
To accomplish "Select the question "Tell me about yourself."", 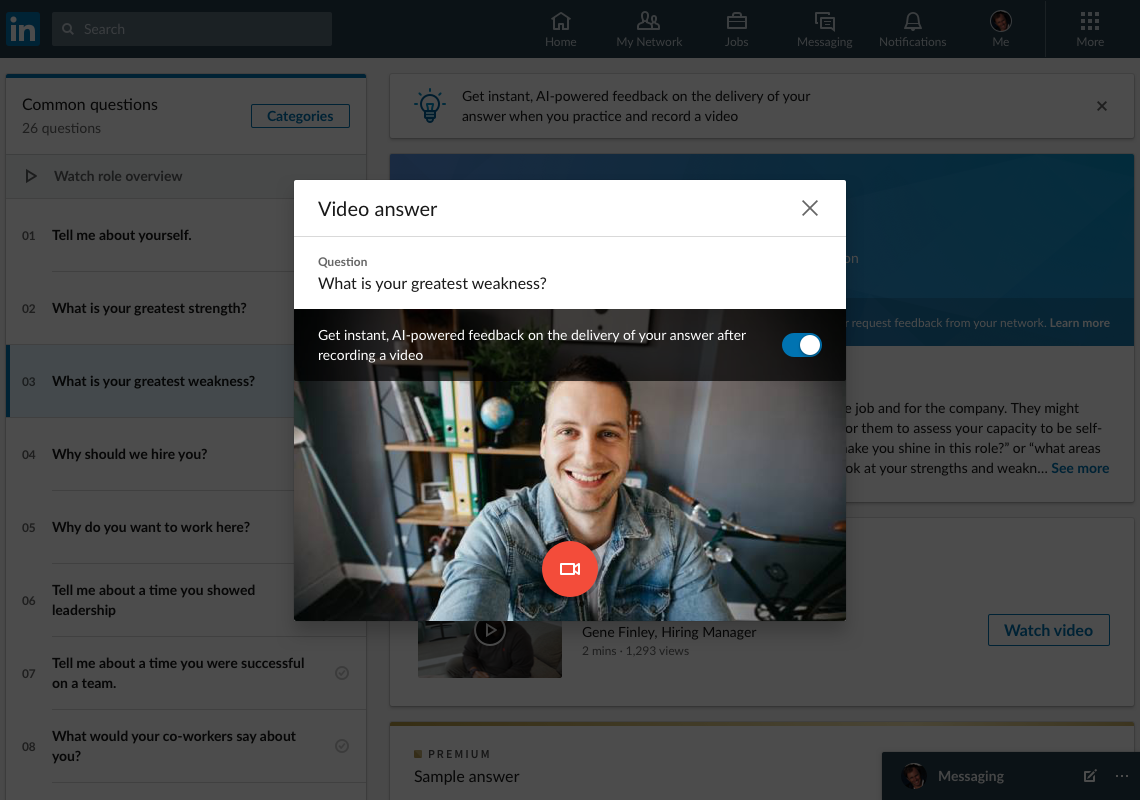I will coord(122,235).
